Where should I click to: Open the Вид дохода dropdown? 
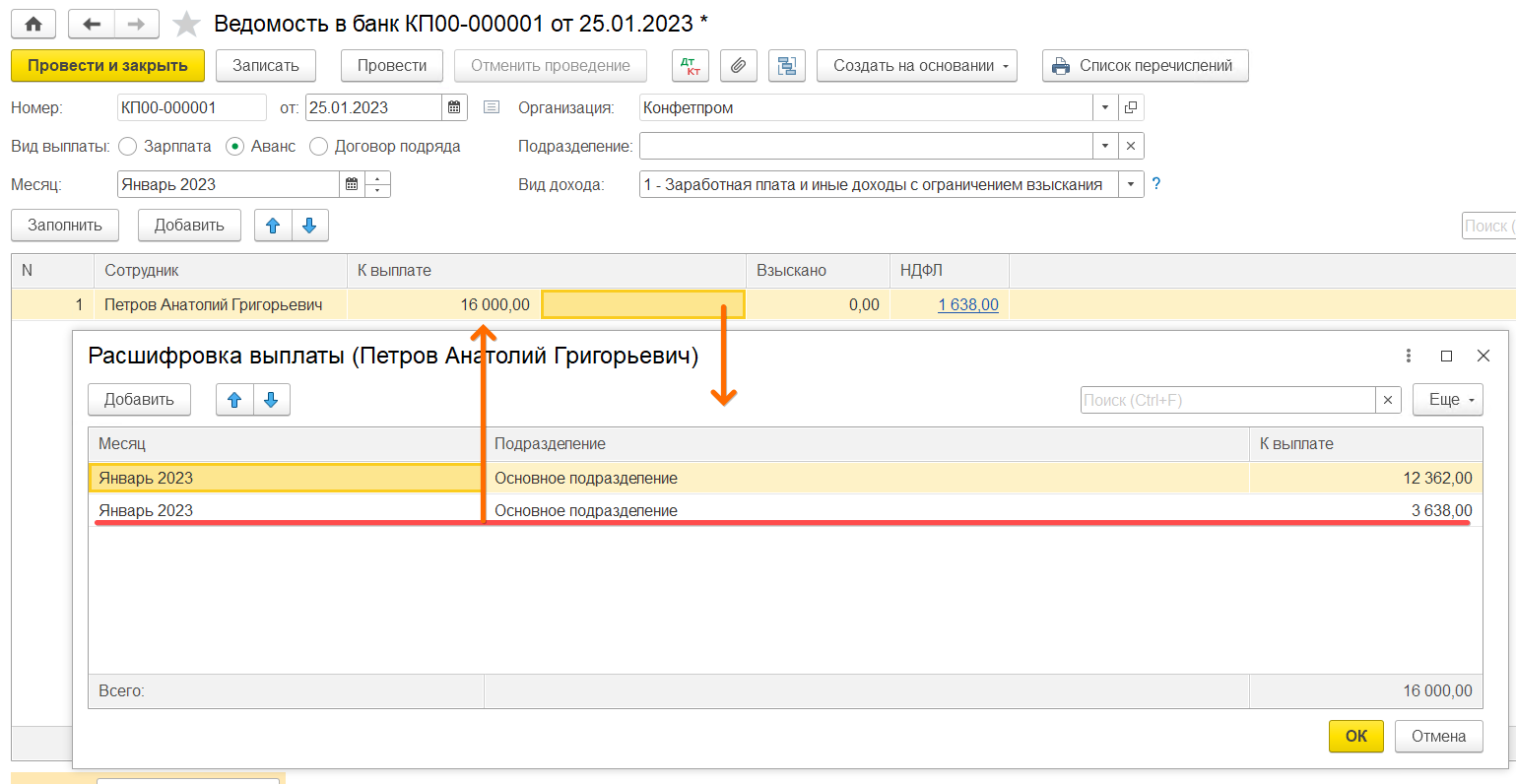click(1130, 184)
